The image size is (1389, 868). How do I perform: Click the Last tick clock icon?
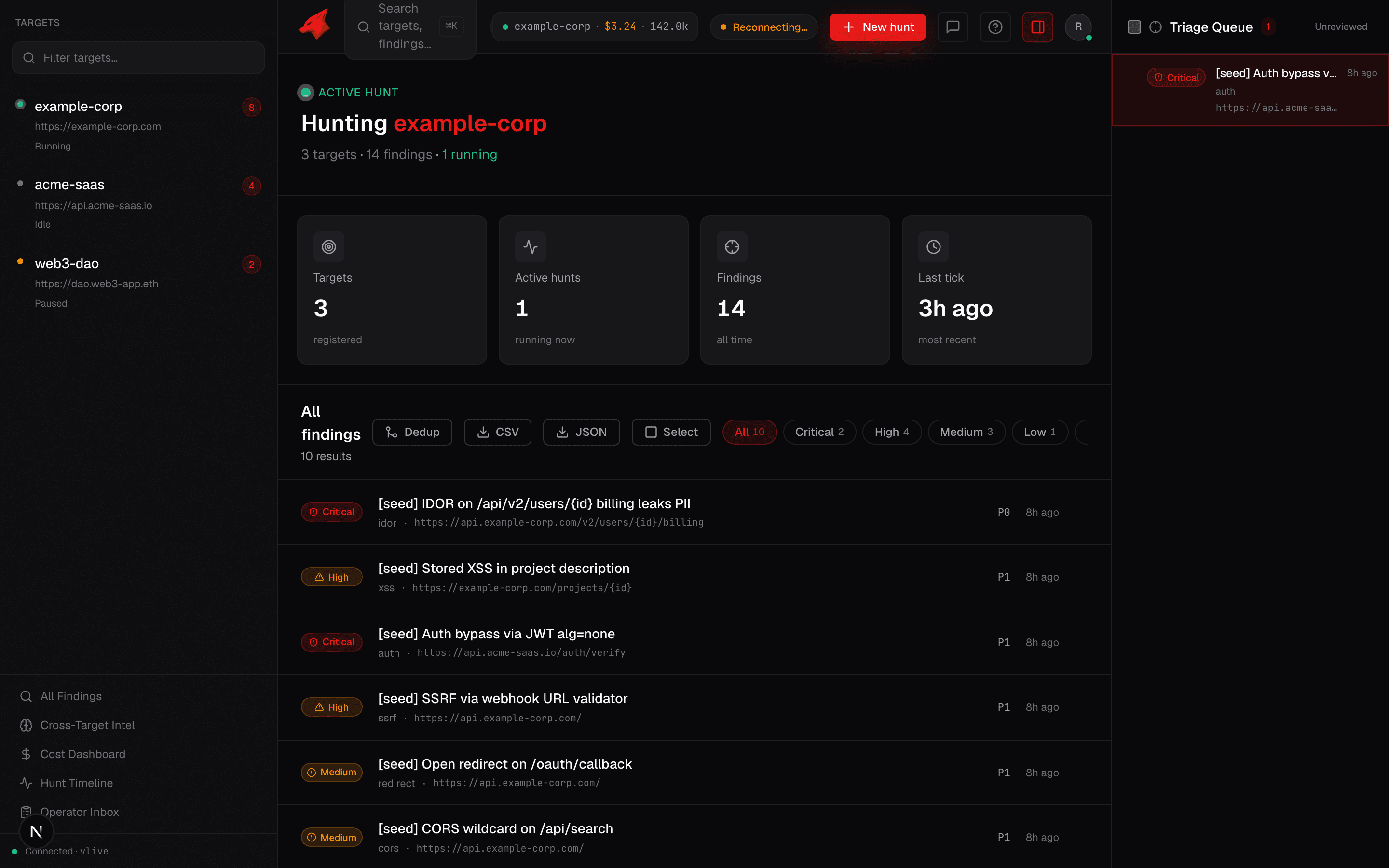934,247
